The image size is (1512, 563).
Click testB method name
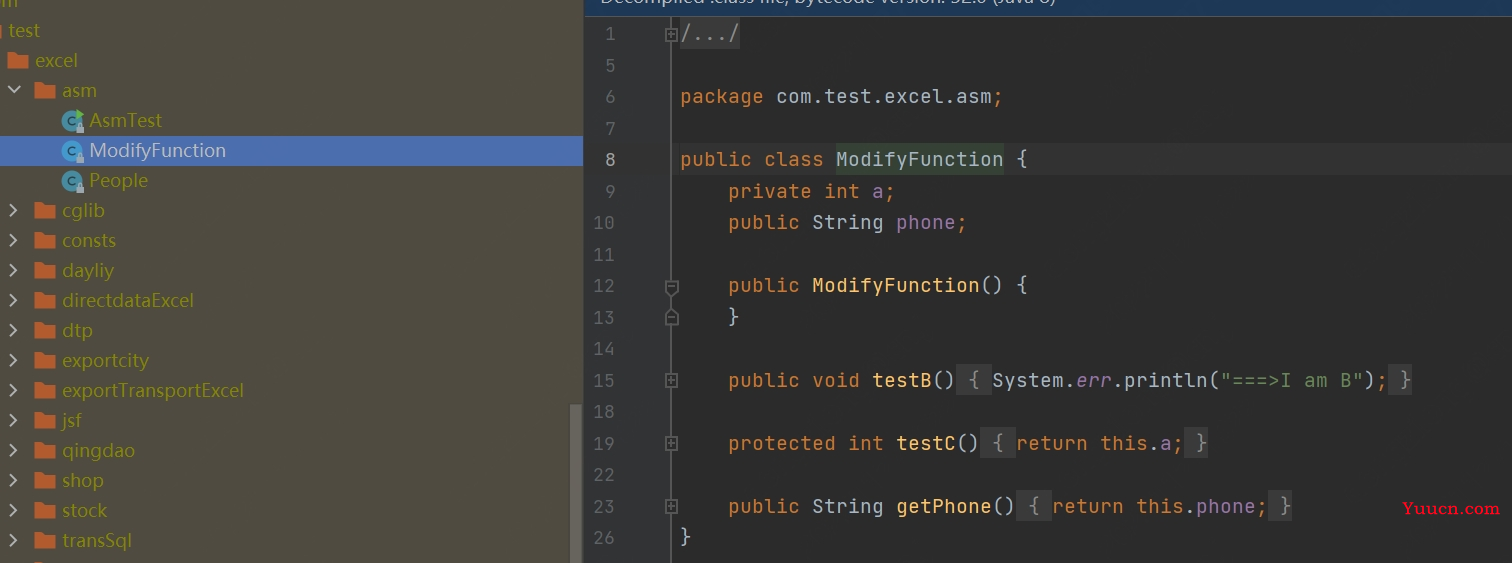point(902,380)
